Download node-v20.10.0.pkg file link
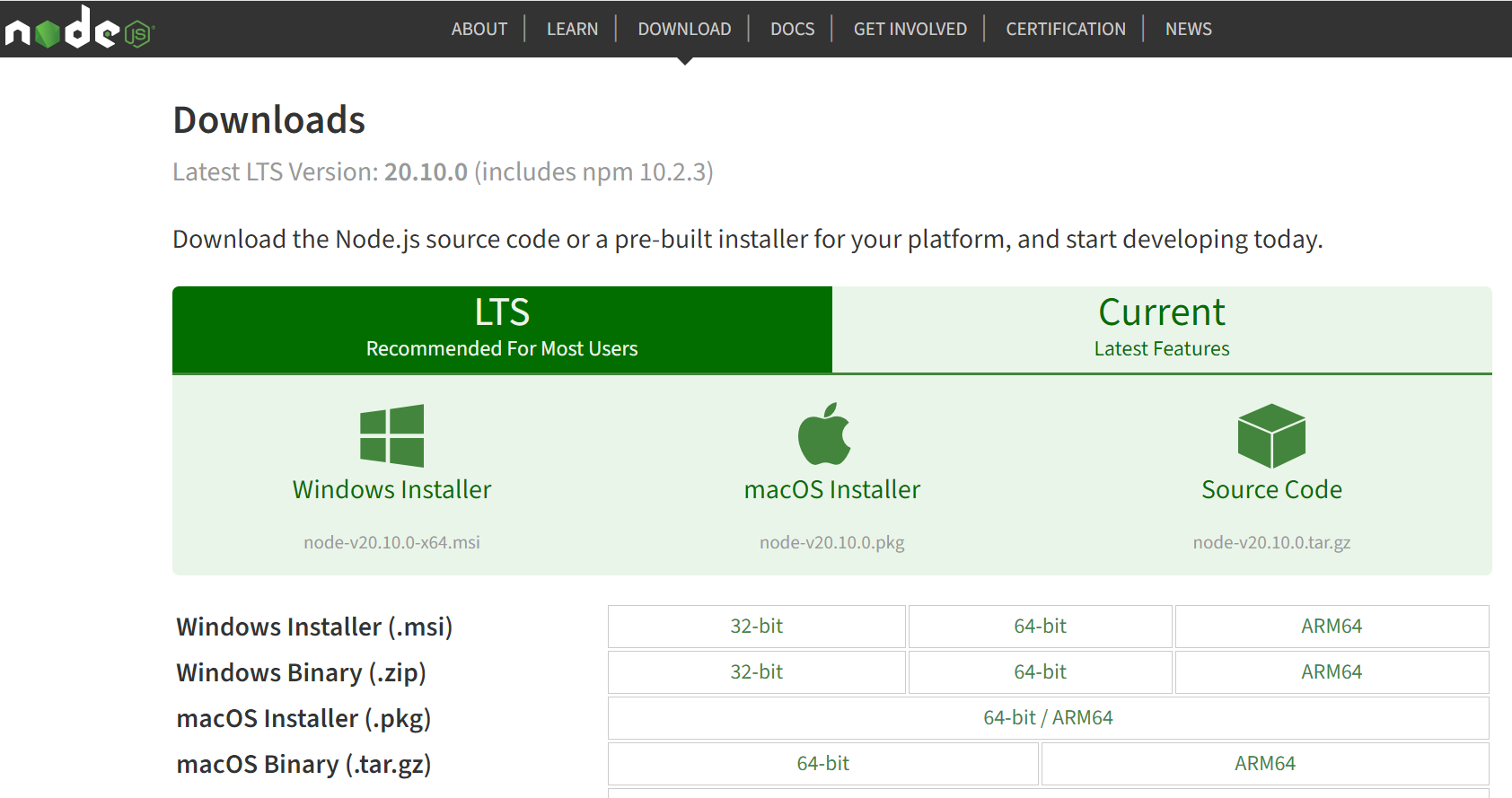Viewport: 1512px width, 798px height. [831, 542]
